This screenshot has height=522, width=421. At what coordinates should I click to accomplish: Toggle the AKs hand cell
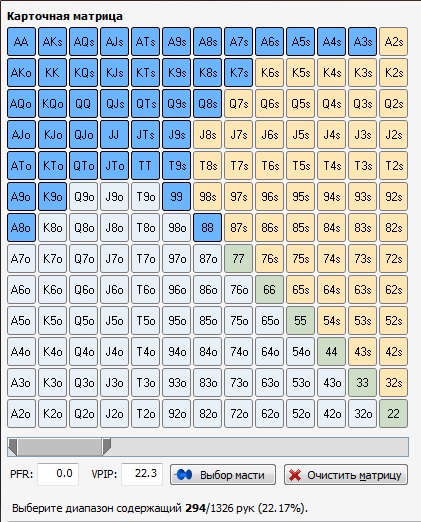pyautogui.click(x=52, y=42)
